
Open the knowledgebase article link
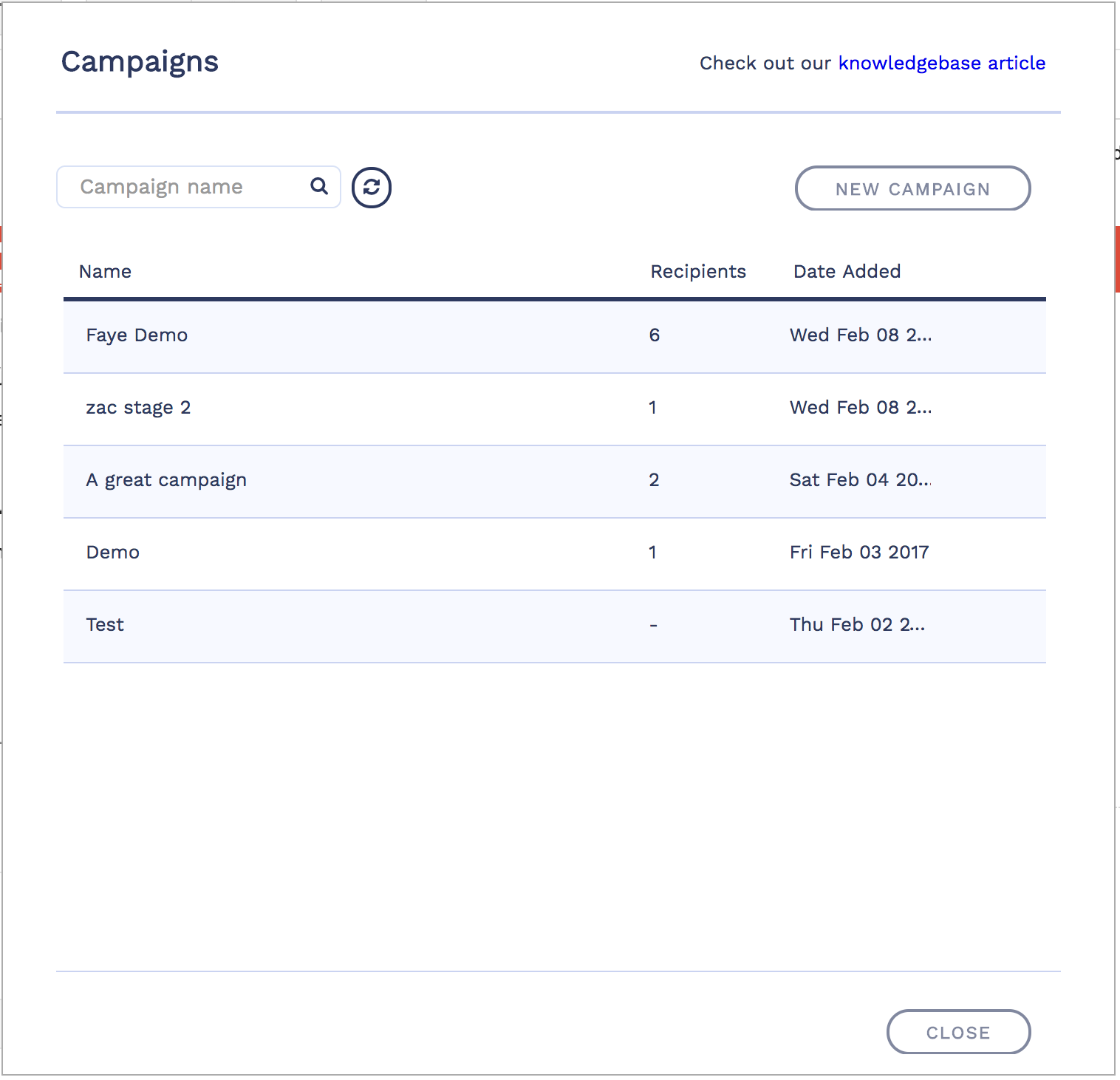(941, 64)
